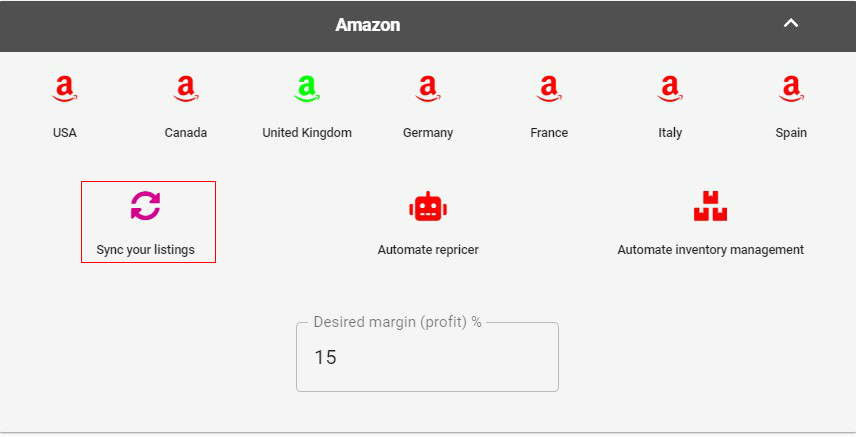The image size is (856, 437).
Task: Click the "Germany" text label
Action: [x=428, y=133]
